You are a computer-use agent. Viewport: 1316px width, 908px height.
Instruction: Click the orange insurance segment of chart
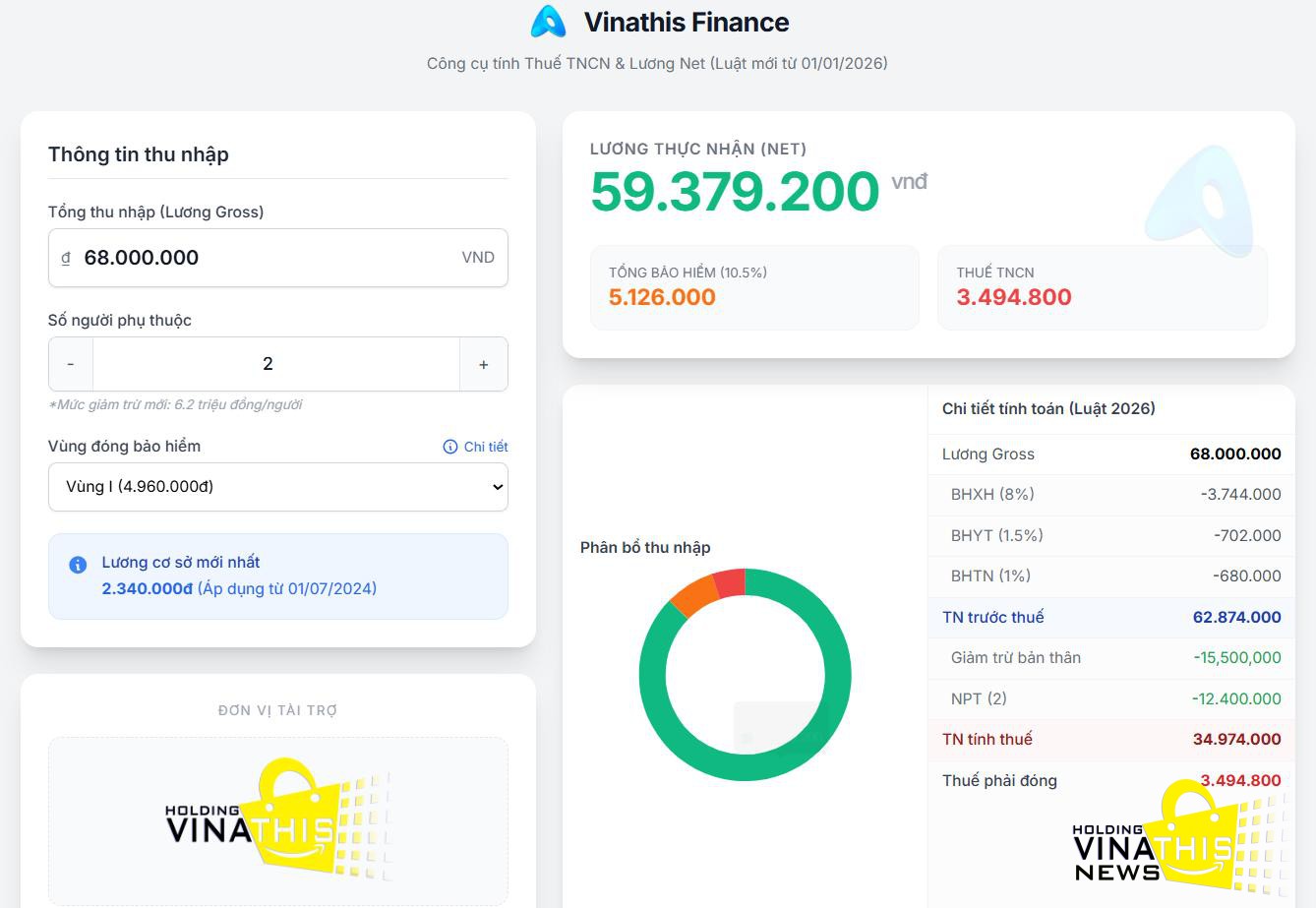(694, 596)
